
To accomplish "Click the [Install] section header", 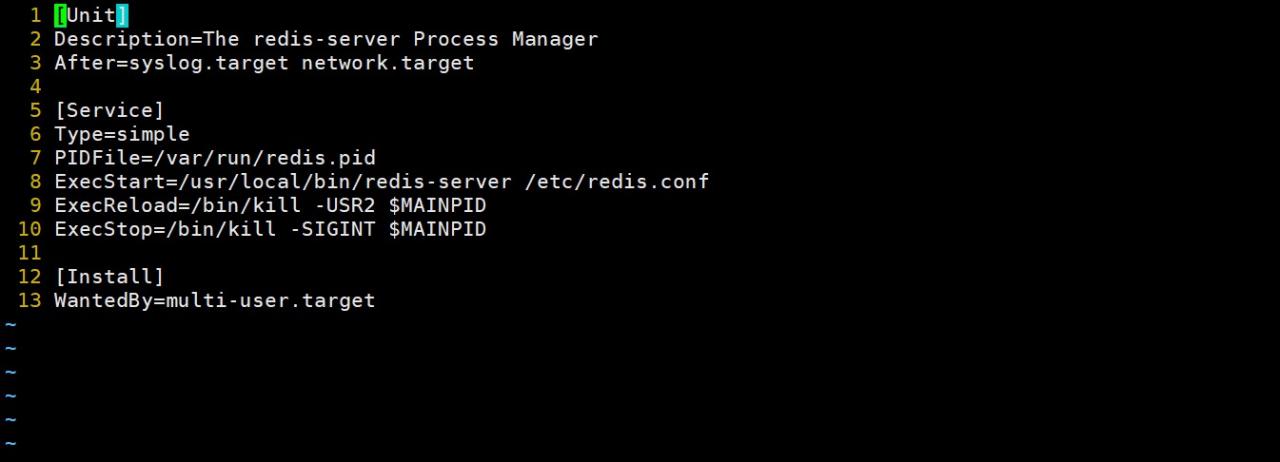I will point(109,276).
